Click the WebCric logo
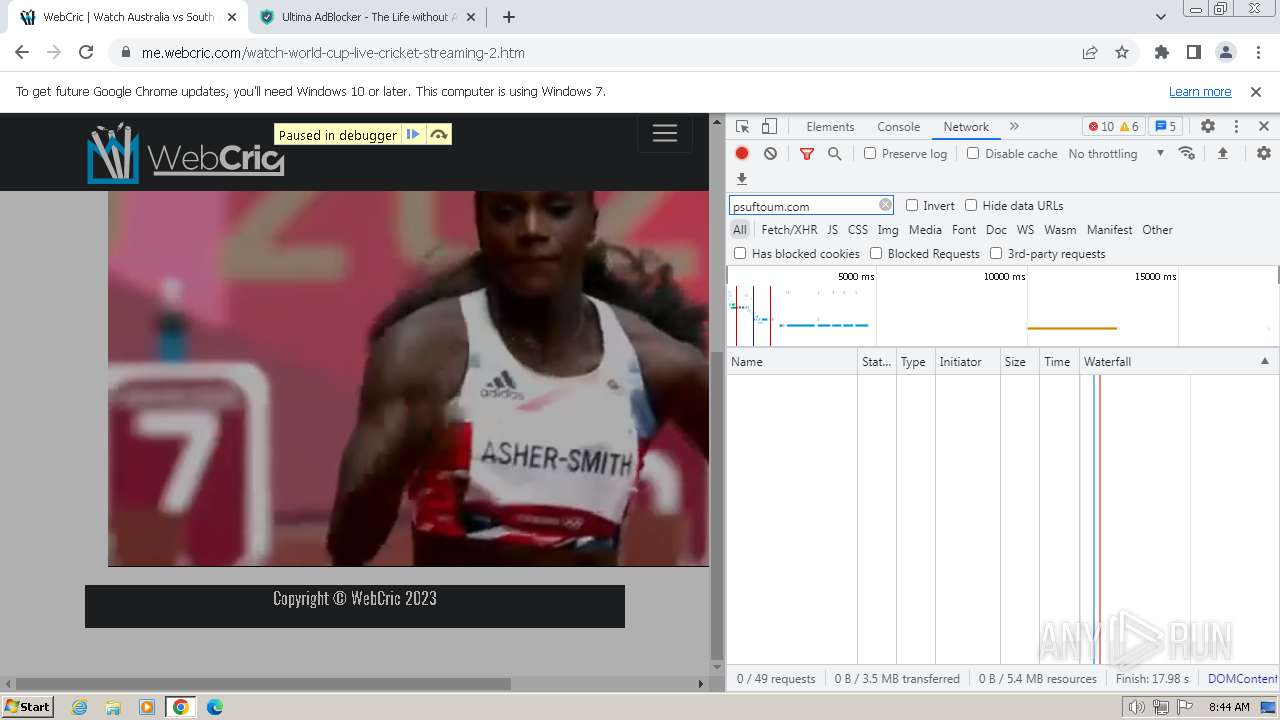 coord(186,153)
